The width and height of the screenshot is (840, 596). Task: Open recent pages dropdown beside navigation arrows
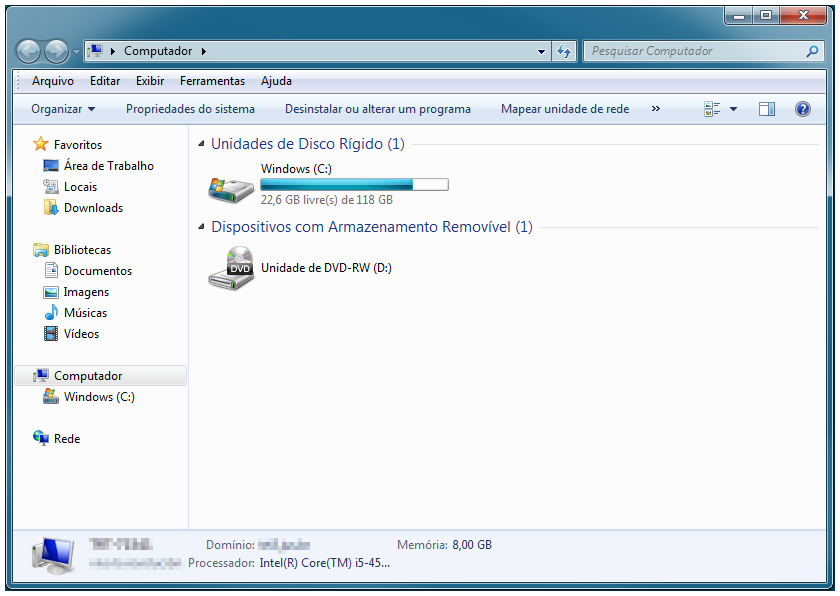(x=76, y=52)
